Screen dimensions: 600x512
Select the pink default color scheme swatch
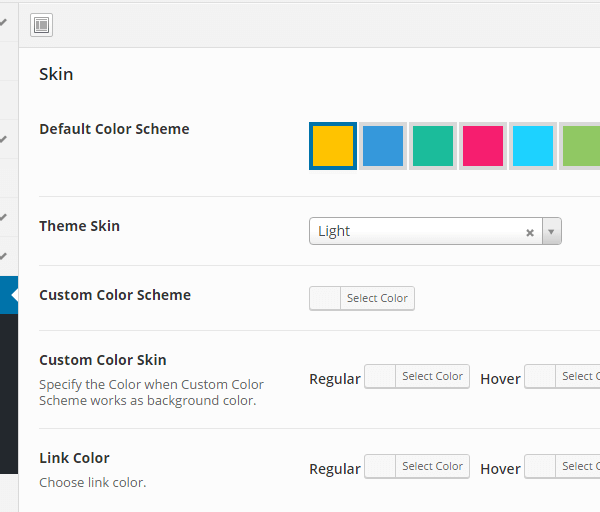point(483,146)
